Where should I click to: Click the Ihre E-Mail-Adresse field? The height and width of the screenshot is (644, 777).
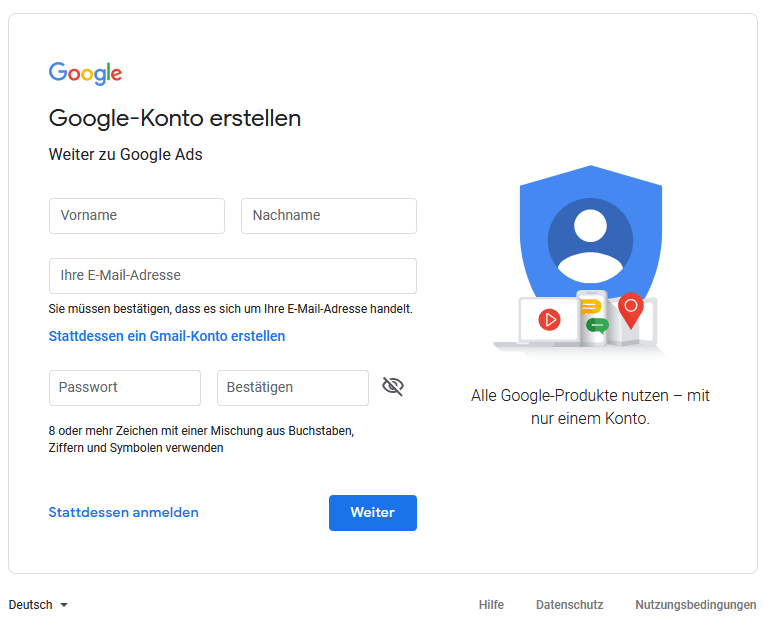pyautogui.click(x=233, y=276)
